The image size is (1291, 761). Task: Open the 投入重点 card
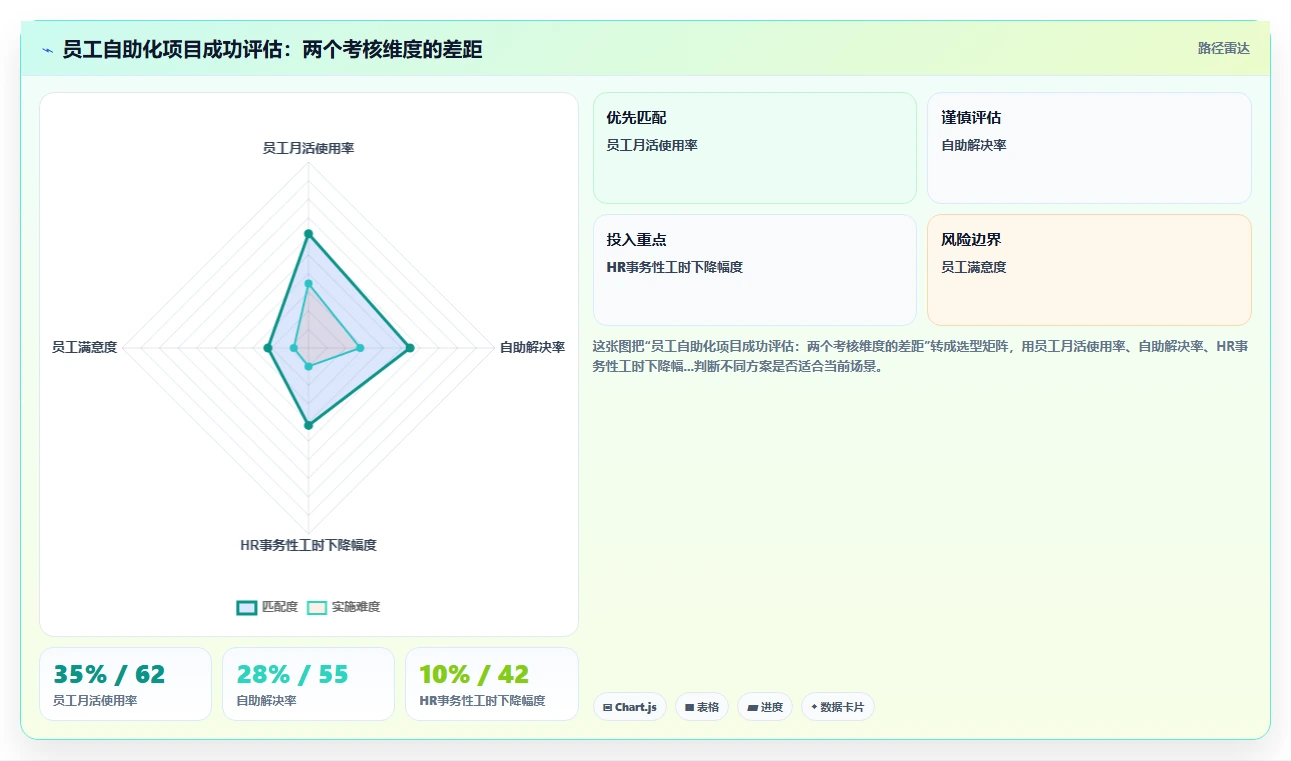(754, 270)
